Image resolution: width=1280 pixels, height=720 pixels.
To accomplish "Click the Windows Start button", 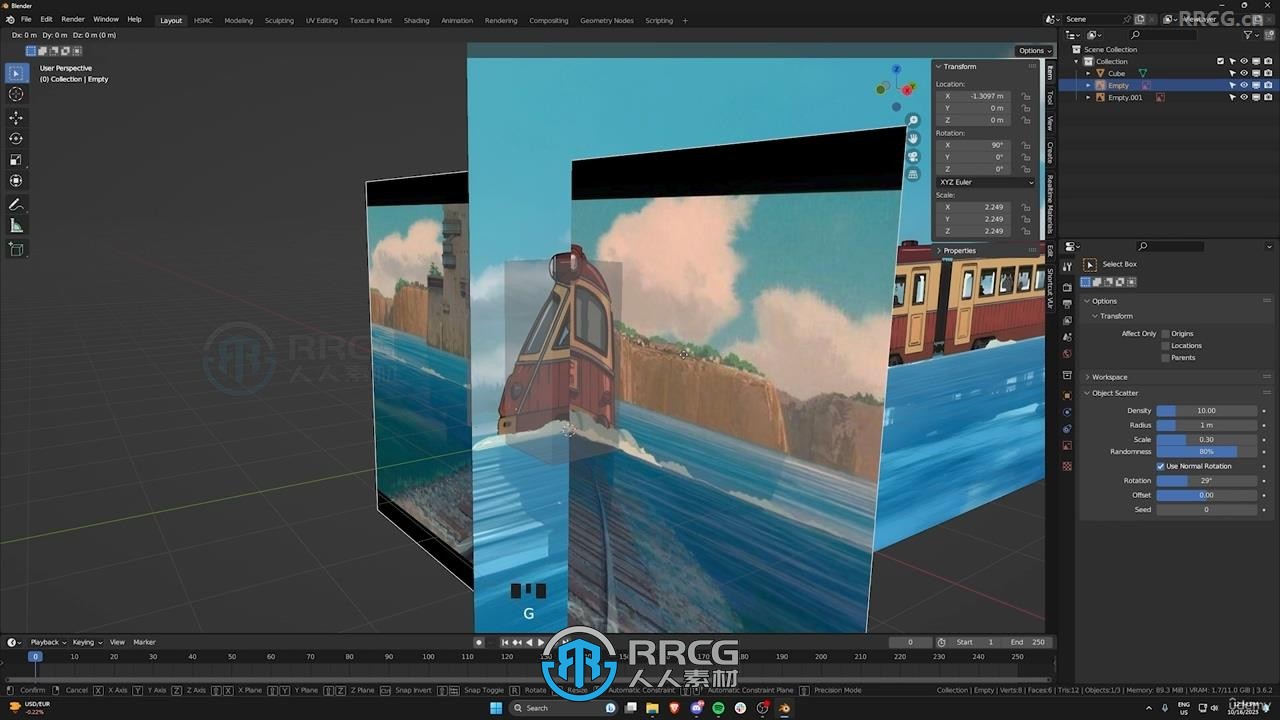I will tap(495, 708).
